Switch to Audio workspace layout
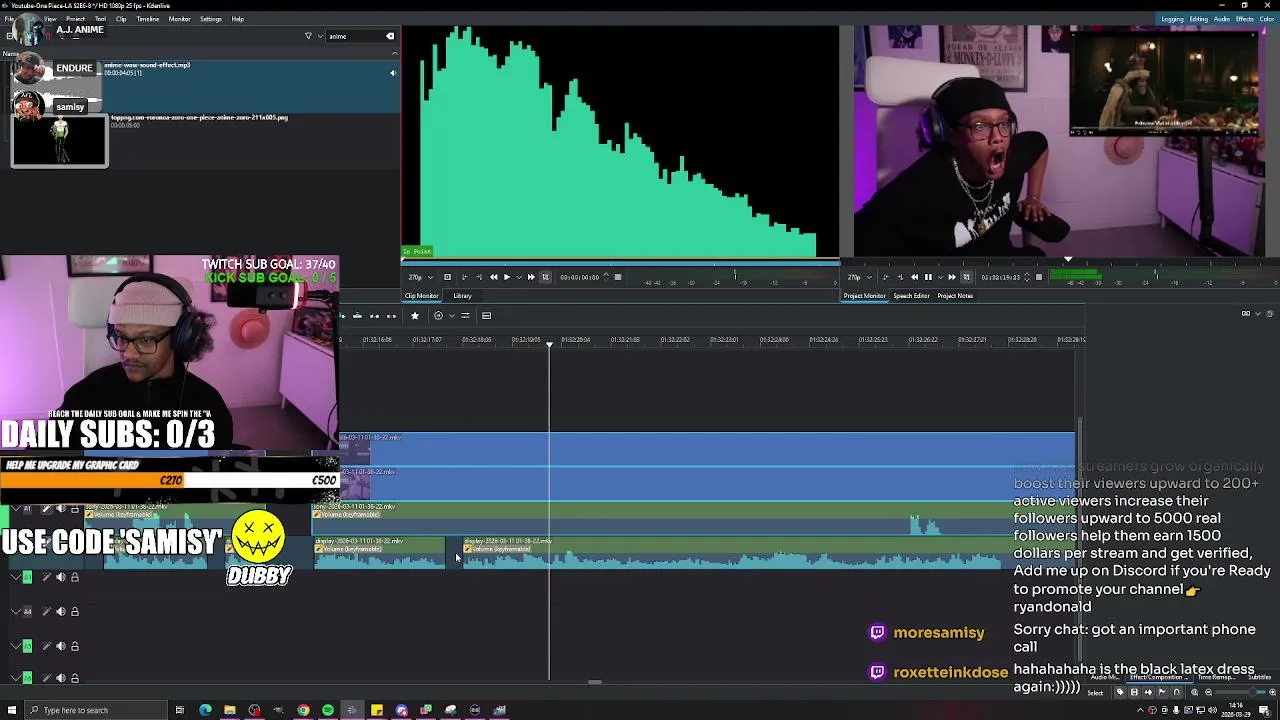This screenshot has height=720, width=1280. pyautogui.click(x=1222, y=19)
